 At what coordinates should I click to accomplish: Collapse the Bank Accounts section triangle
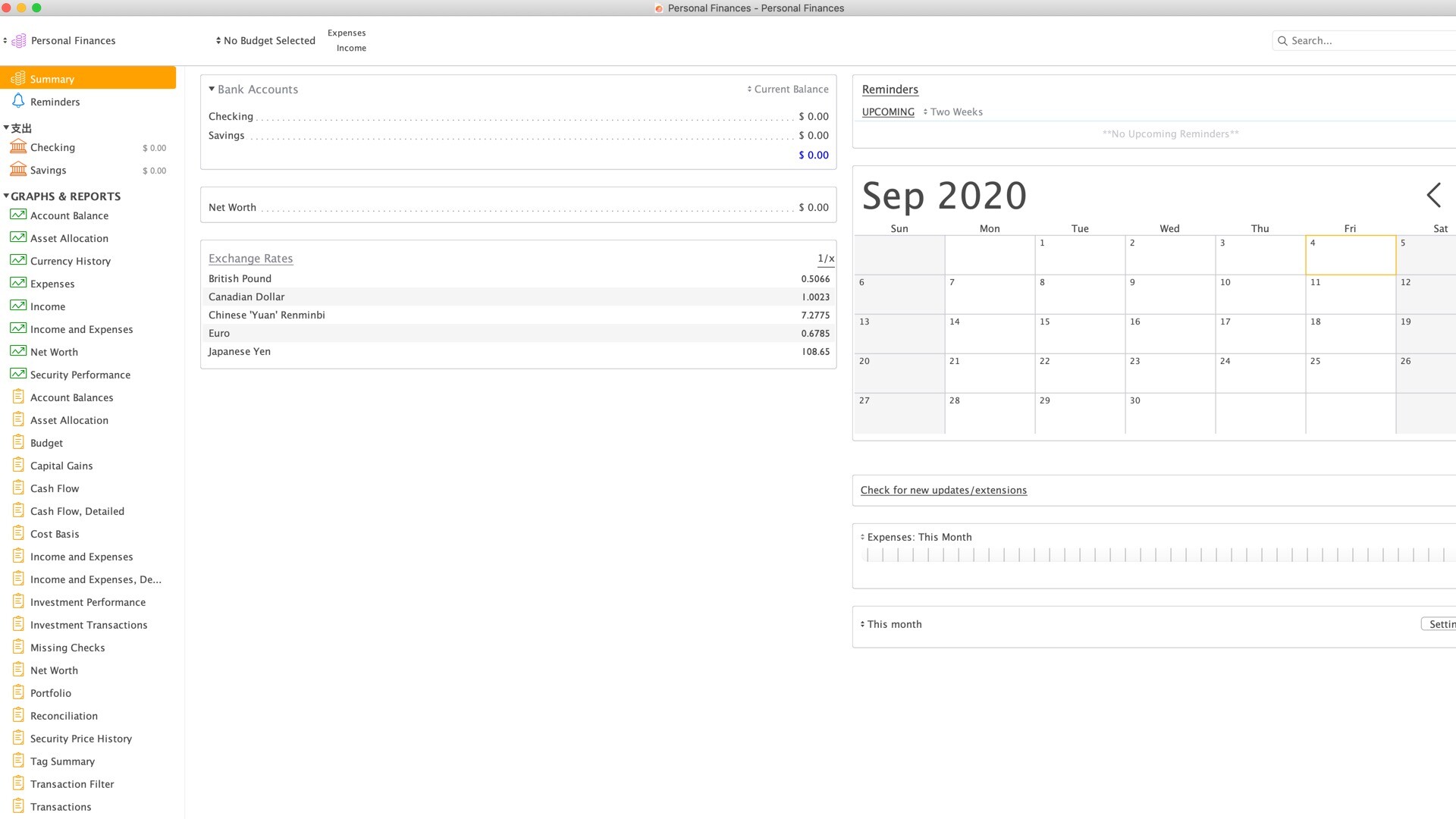tap(212, 89)
